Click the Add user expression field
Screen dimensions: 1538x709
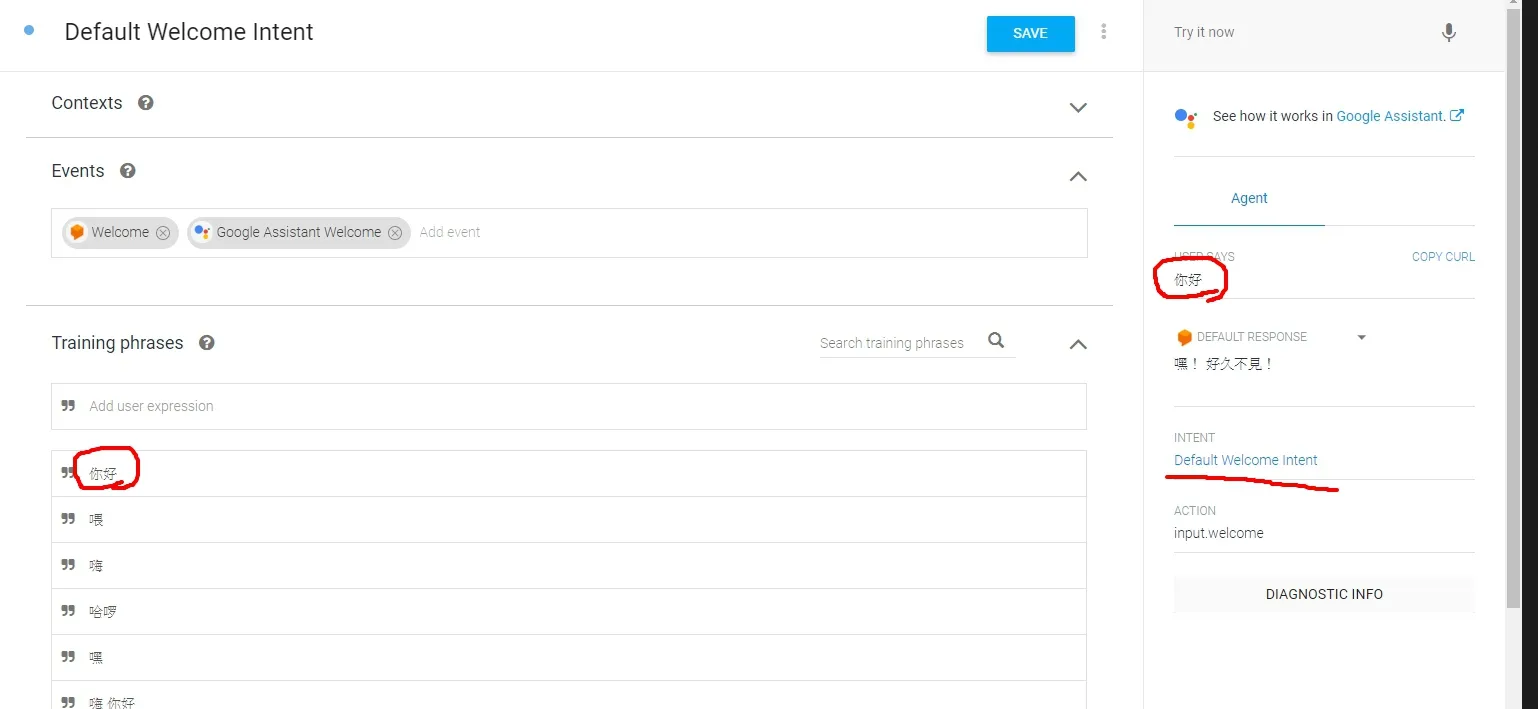pyautogui.click(x=569, y=406)
